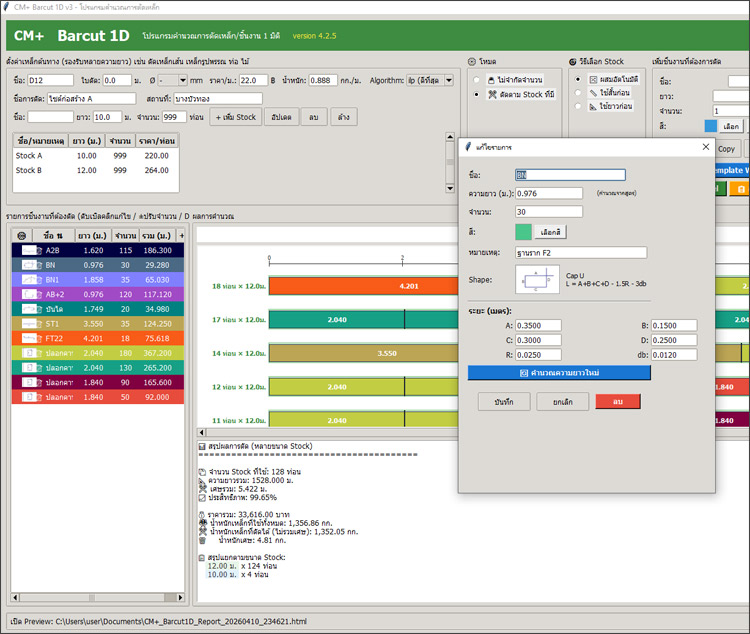
Task: Click the blue คำนวณความยาวใหม่ button
Action: (559, 372)
